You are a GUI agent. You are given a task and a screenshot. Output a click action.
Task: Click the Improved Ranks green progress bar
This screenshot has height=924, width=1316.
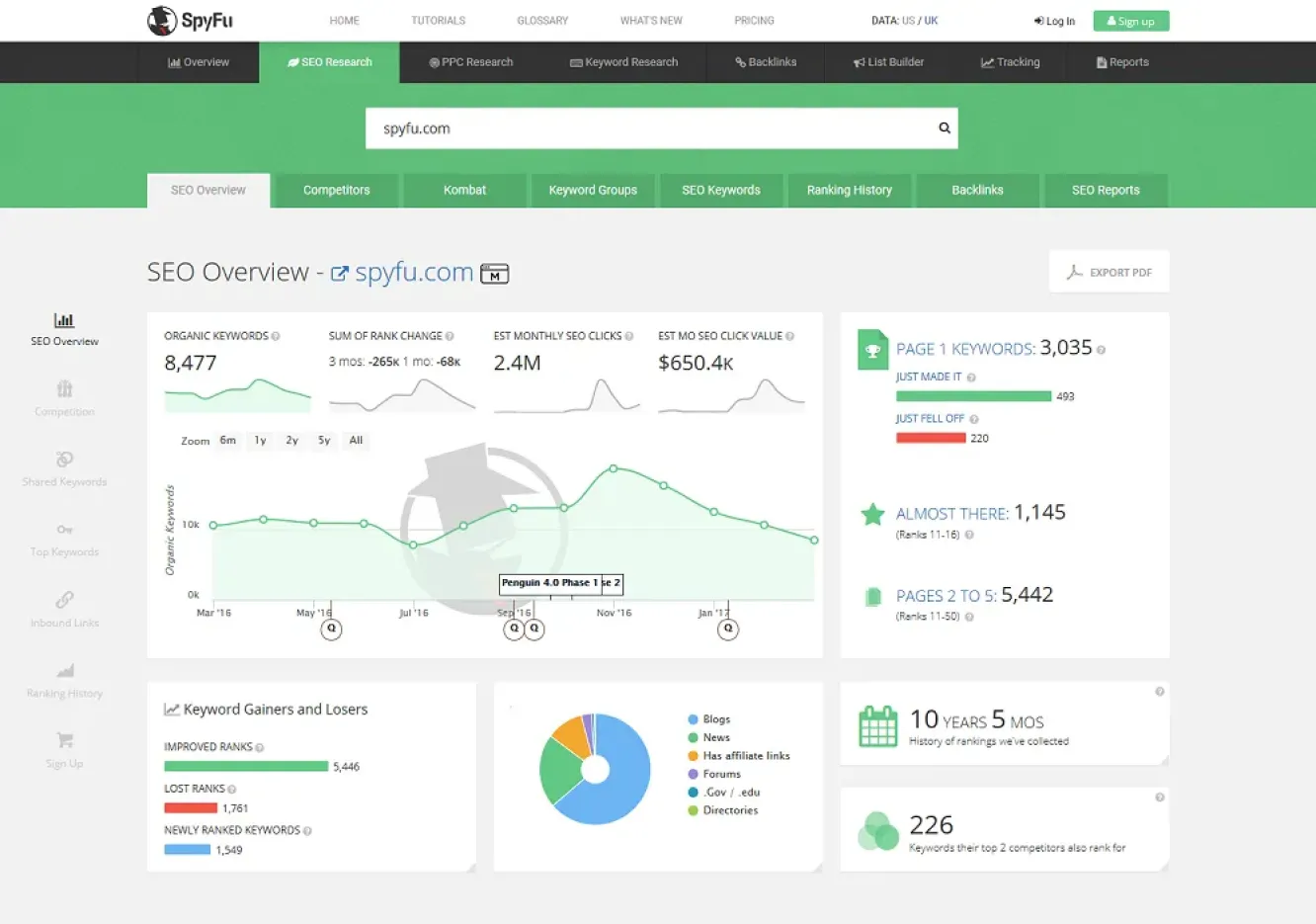tap(246, 766)
